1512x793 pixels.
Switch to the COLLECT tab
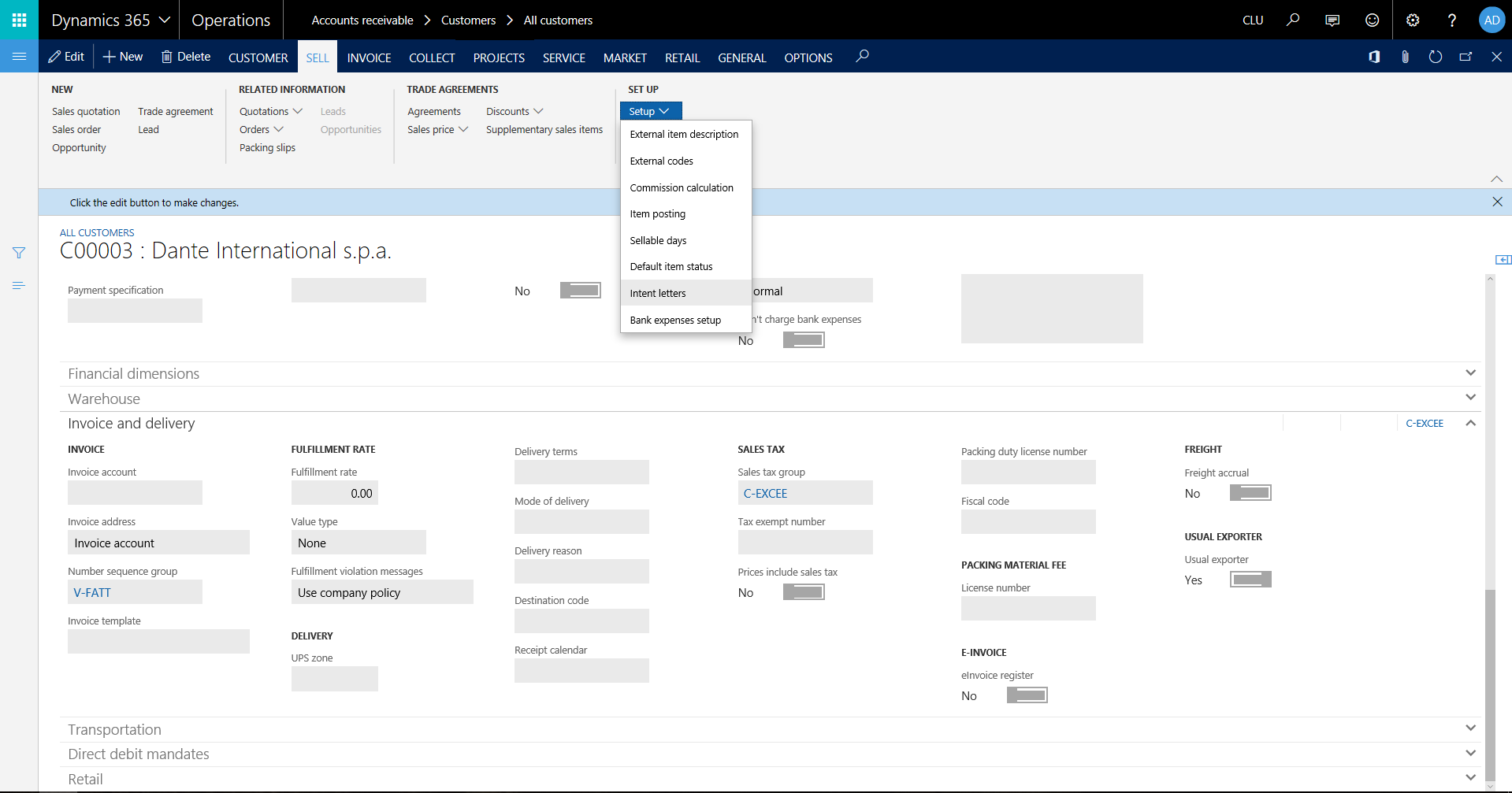432,57
